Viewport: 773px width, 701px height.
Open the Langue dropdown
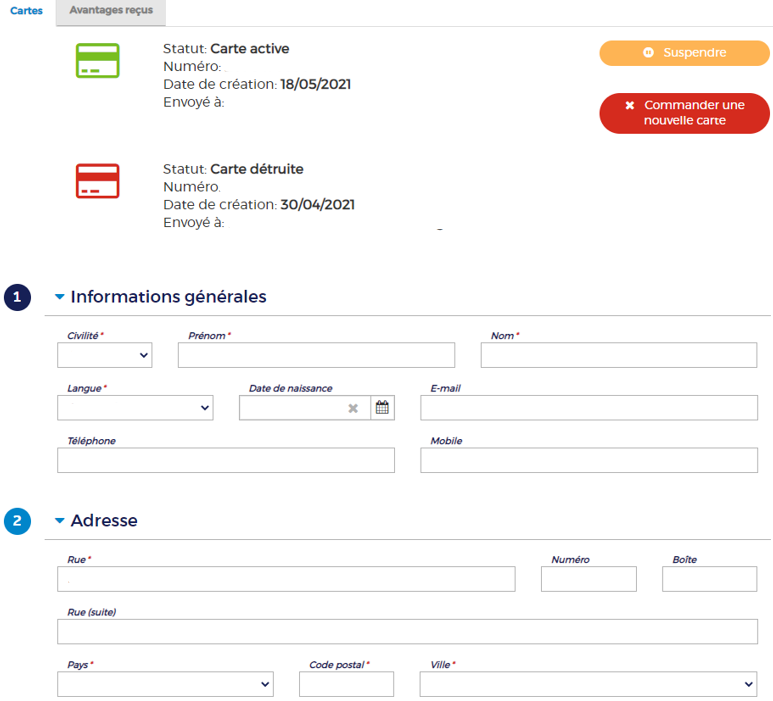pyautogui.click(x=135, y=407)
